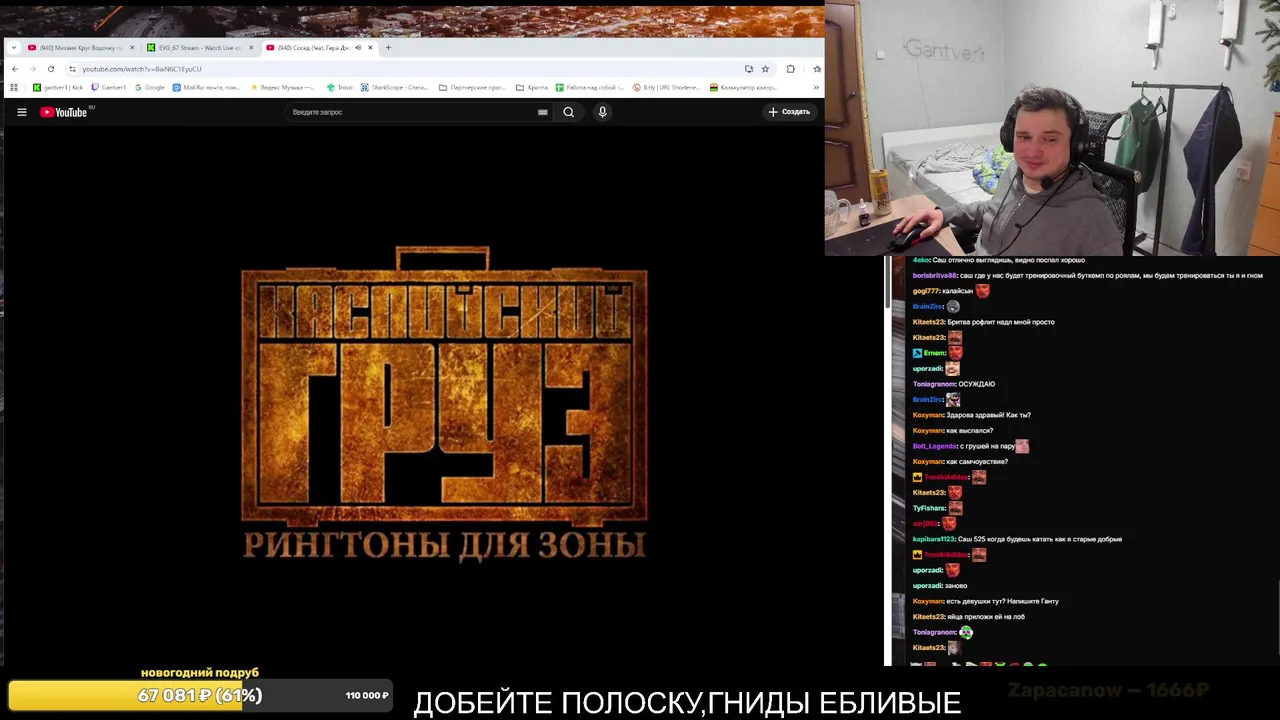Expand the Крипта bookmark folder

click(532, 88)
